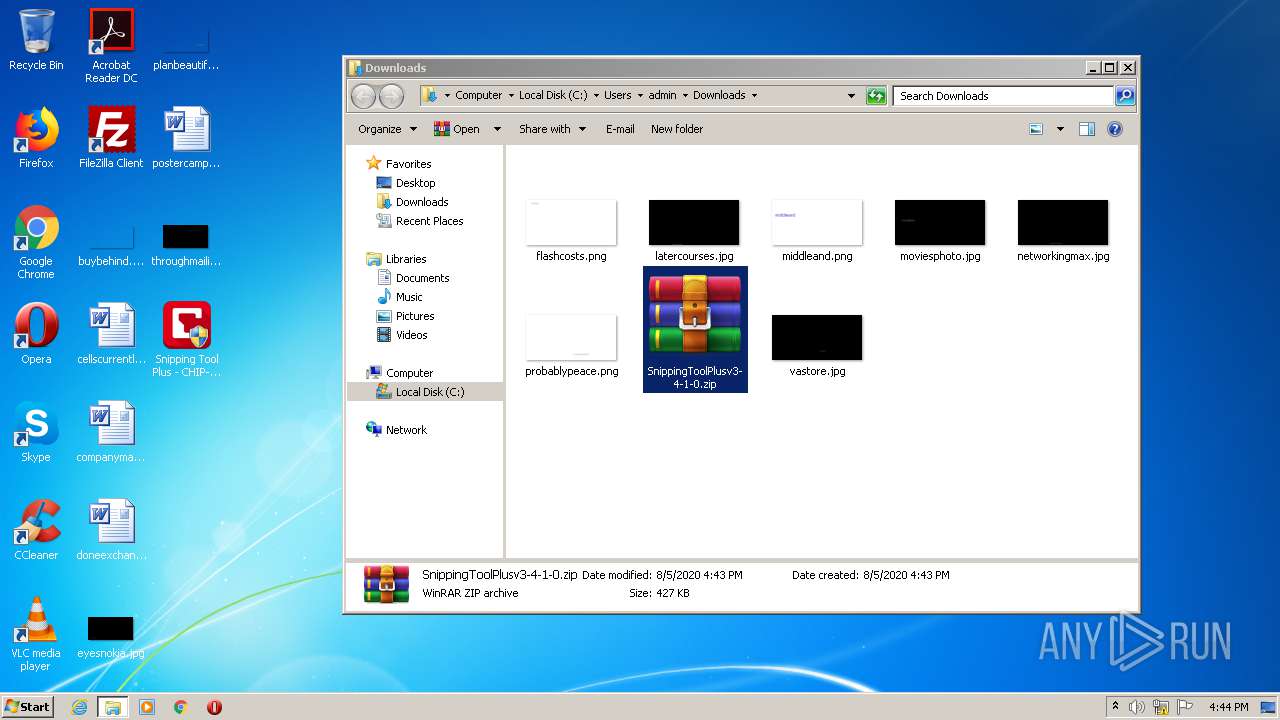
Task: Click admin in the address bar
Action: point(662,96)
